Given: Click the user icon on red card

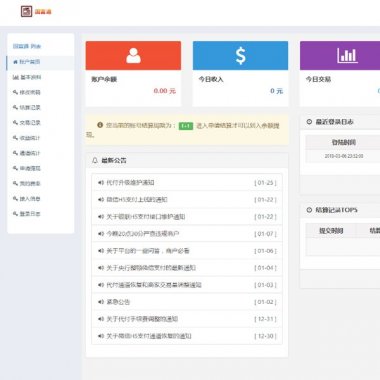Looking at the screenshot, I should (x=133, y=56).
